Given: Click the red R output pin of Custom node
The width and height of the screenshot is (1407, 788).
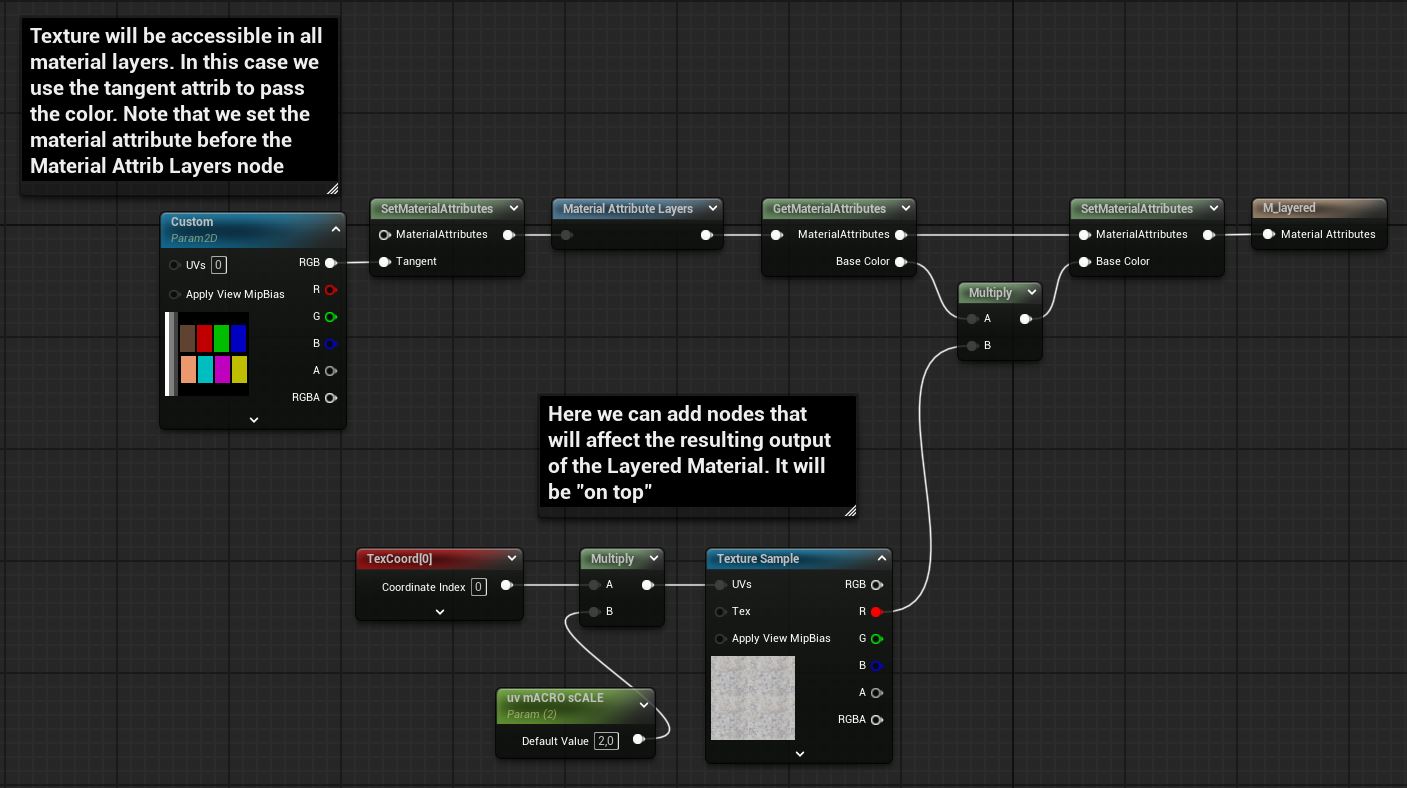Looking at the screenshot, I should (x=330, y=290).
